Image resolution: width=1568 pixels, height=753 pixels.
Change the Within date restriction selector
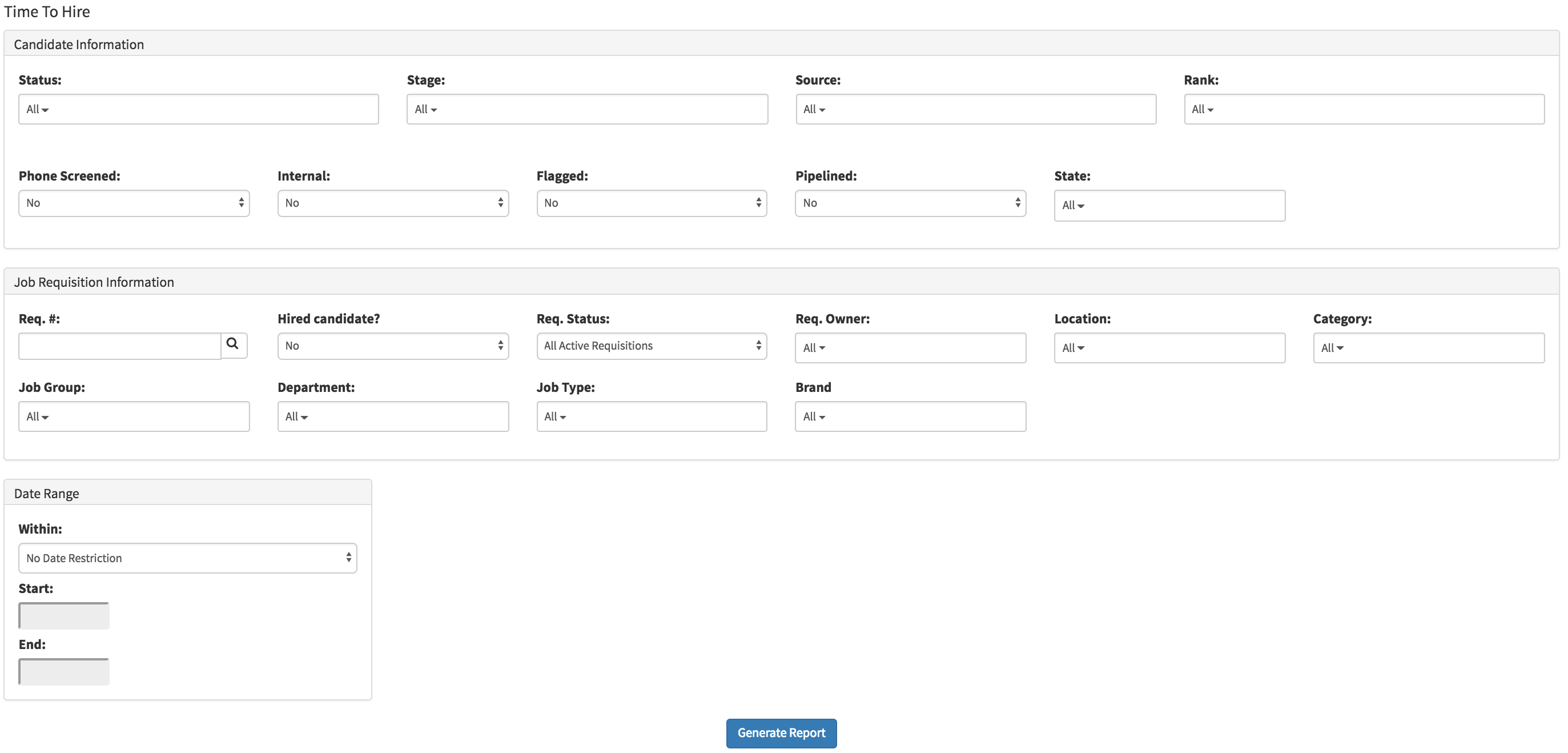(187, 558)
